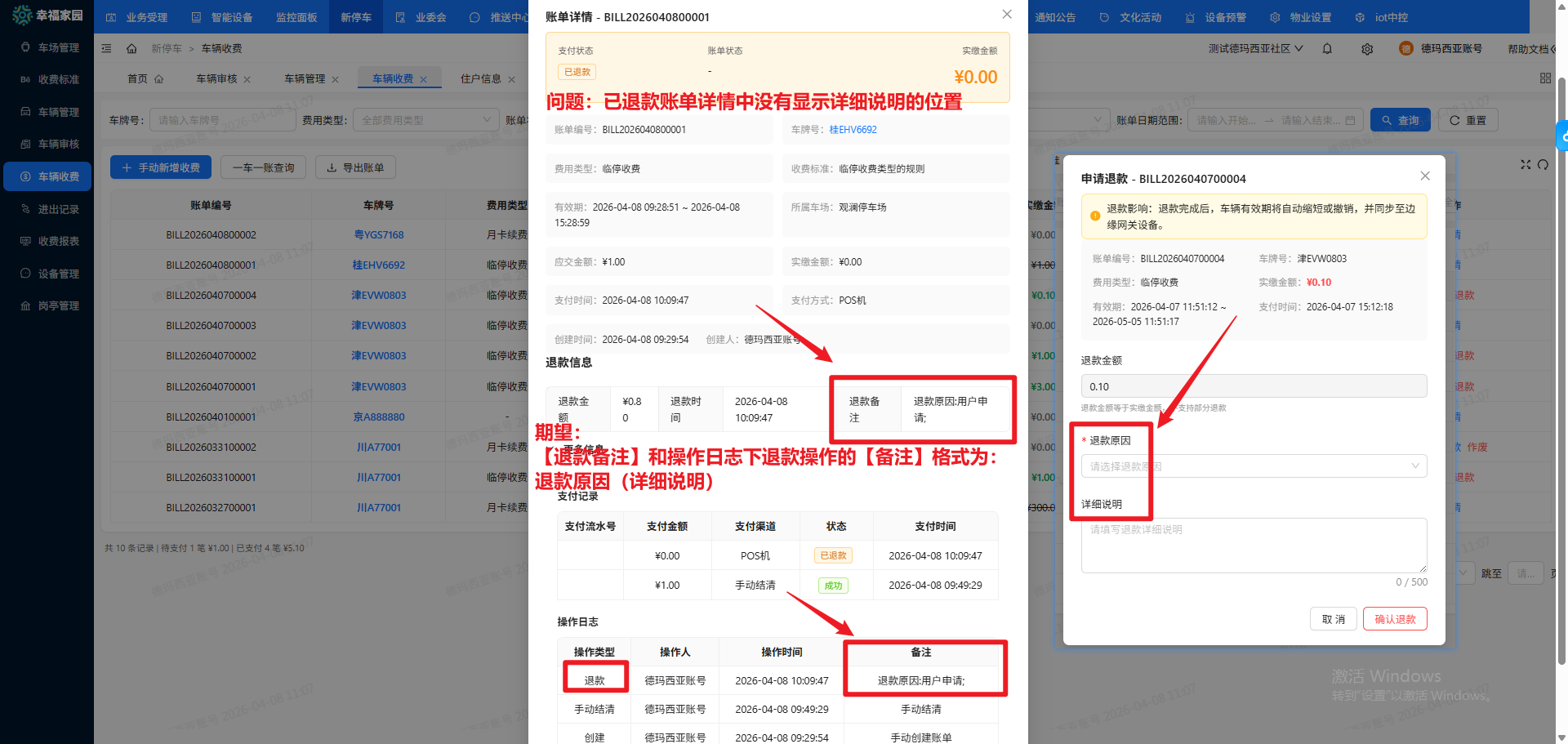Toggle fullscreen icon above the table
The width and height of the screenshot is (1568, 744).
[1525, 165]
